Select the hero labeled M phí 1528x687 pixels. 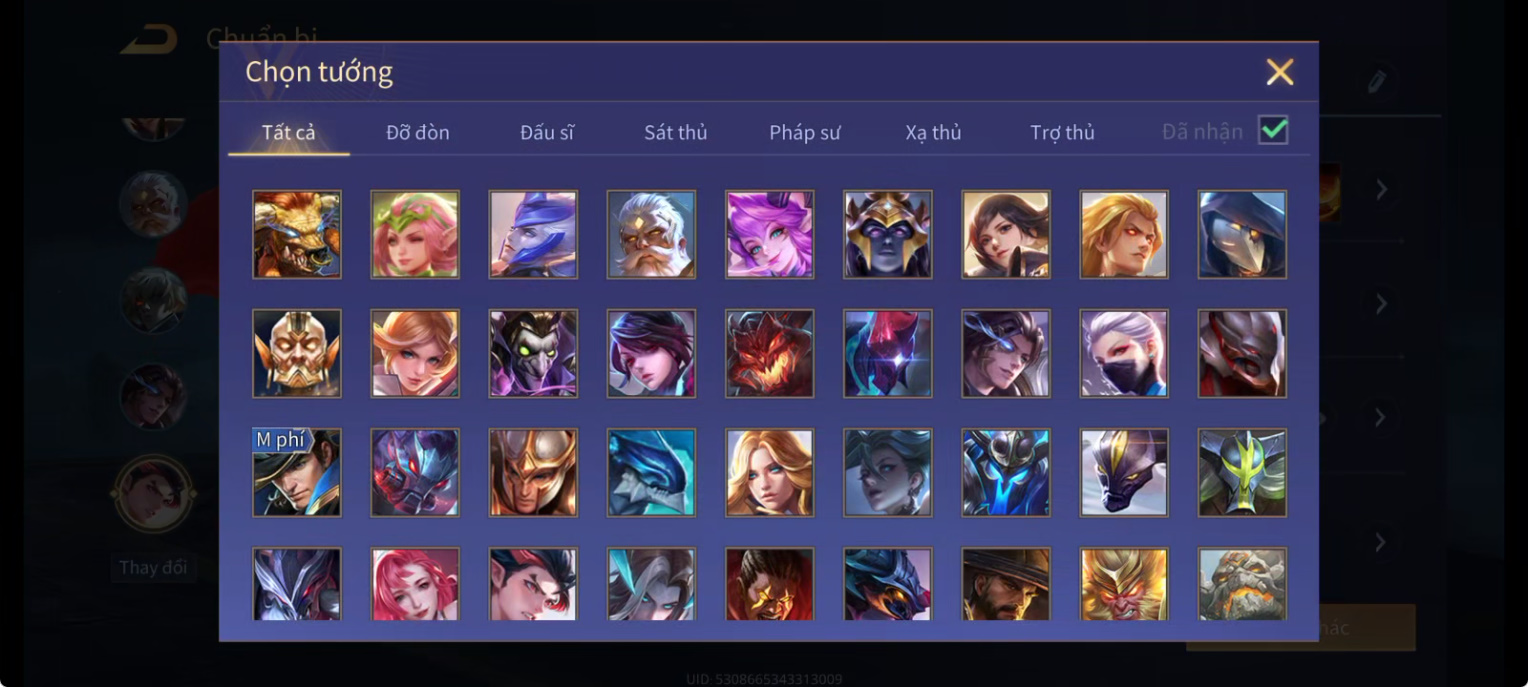coord(297,472)
